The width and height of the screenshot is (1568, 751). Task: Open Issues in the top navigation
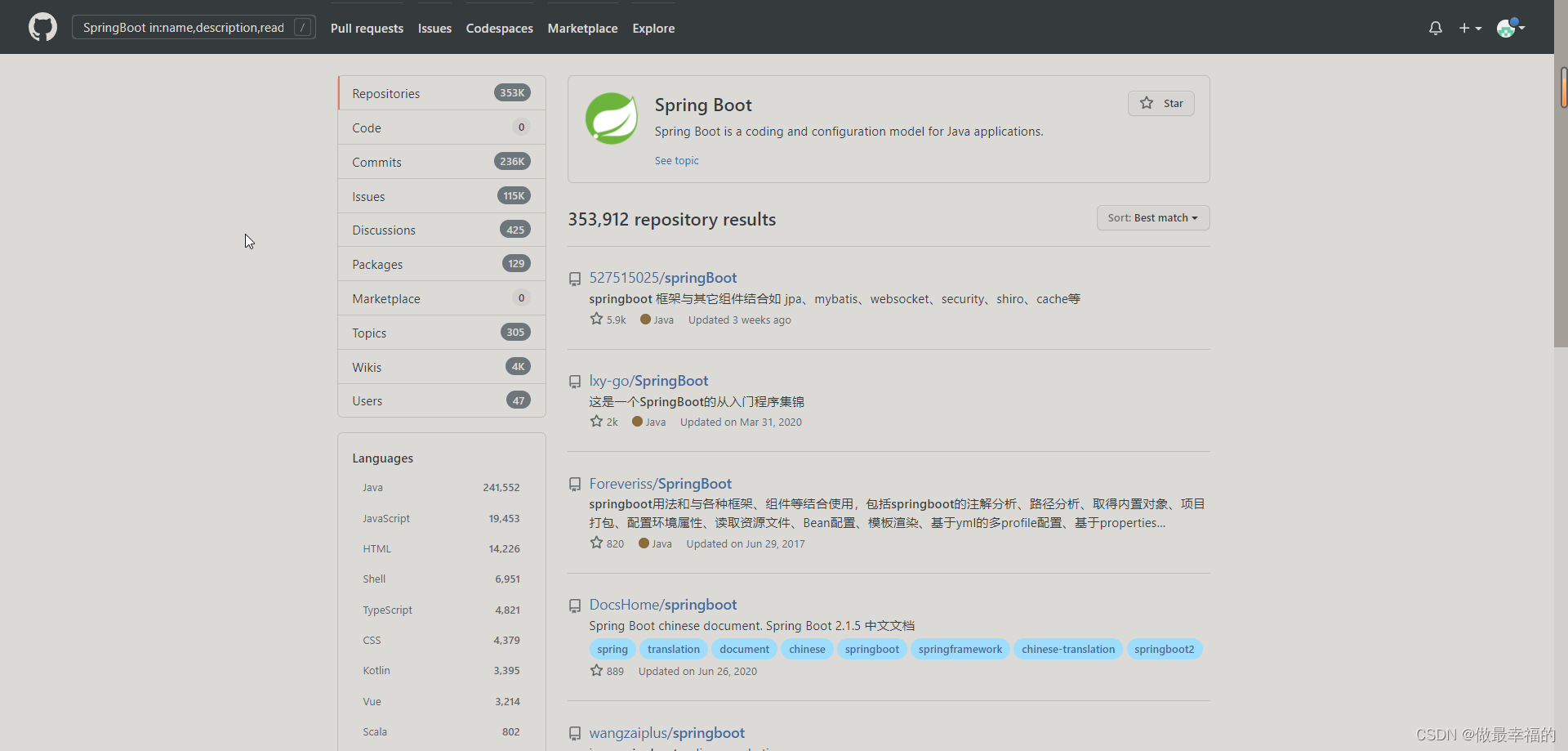[x=434, y=28]
